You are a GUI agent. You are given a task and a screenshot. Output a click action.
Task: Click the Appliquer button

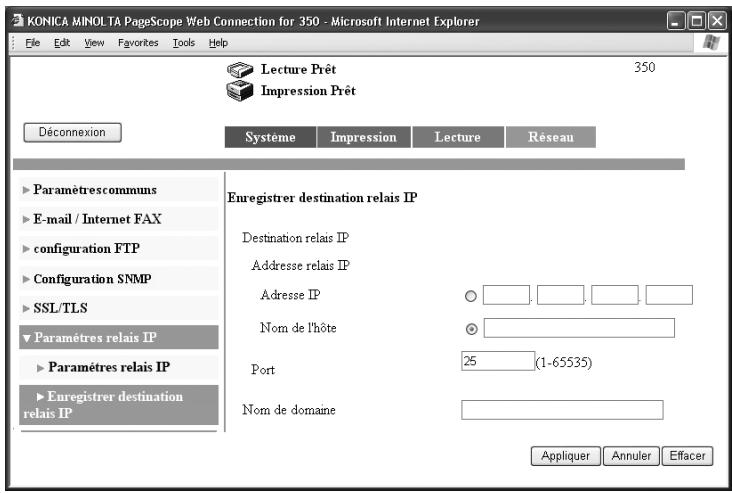coord(565,456)
